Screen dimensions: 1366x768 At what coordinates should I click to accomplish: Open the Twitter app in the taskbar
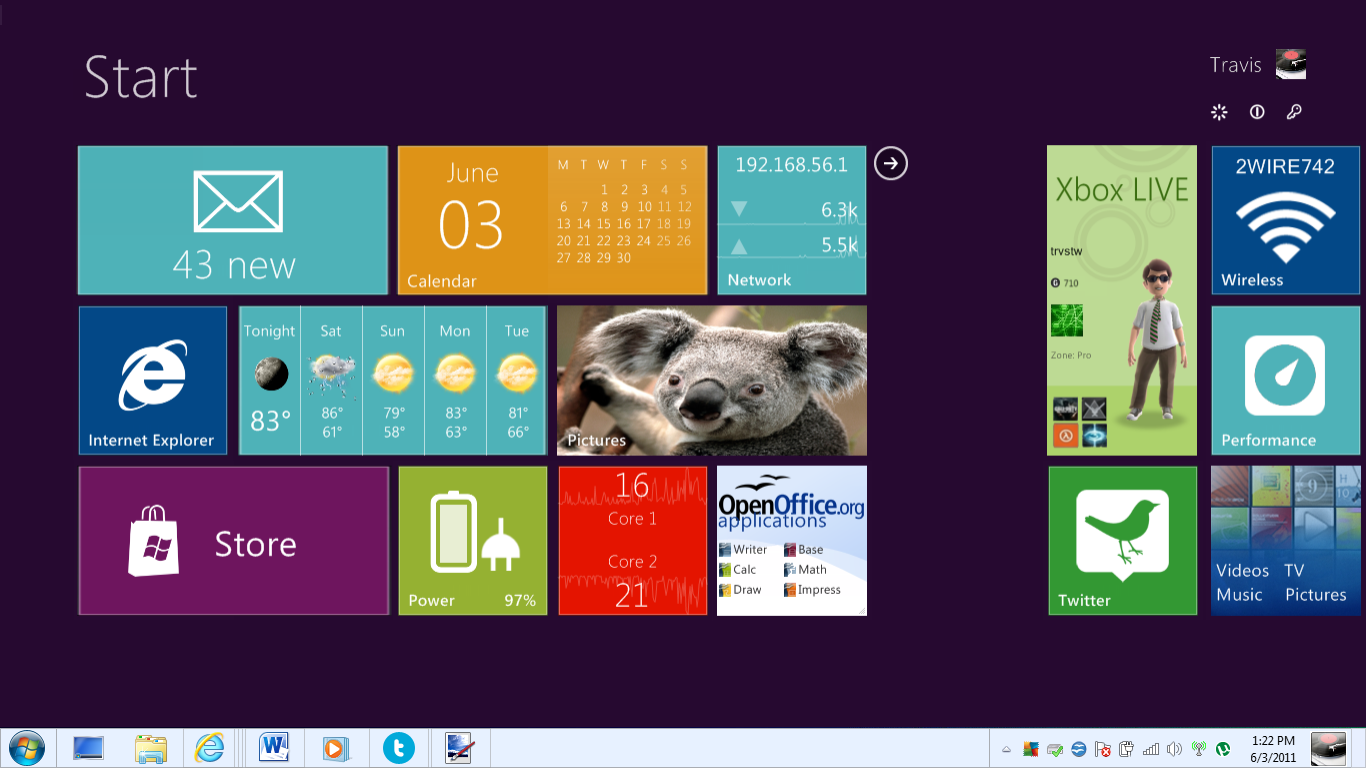398,748
